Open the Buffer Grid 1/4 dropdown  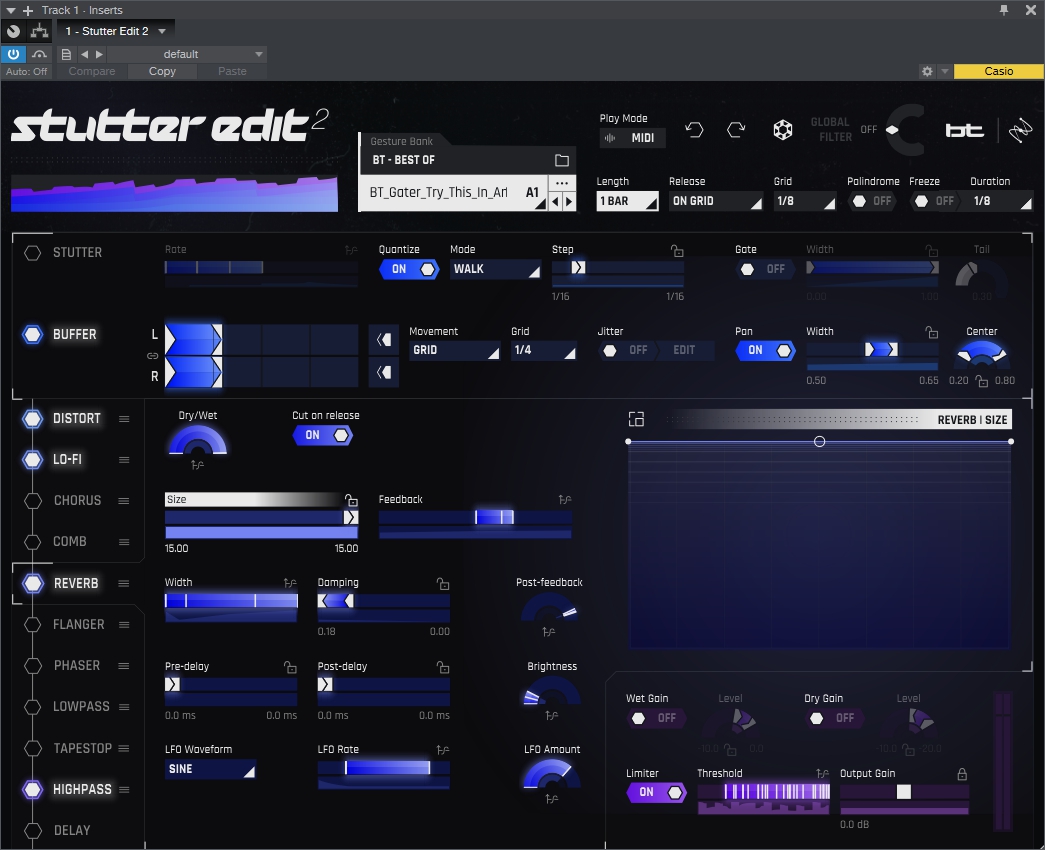[x=543, y=351]
